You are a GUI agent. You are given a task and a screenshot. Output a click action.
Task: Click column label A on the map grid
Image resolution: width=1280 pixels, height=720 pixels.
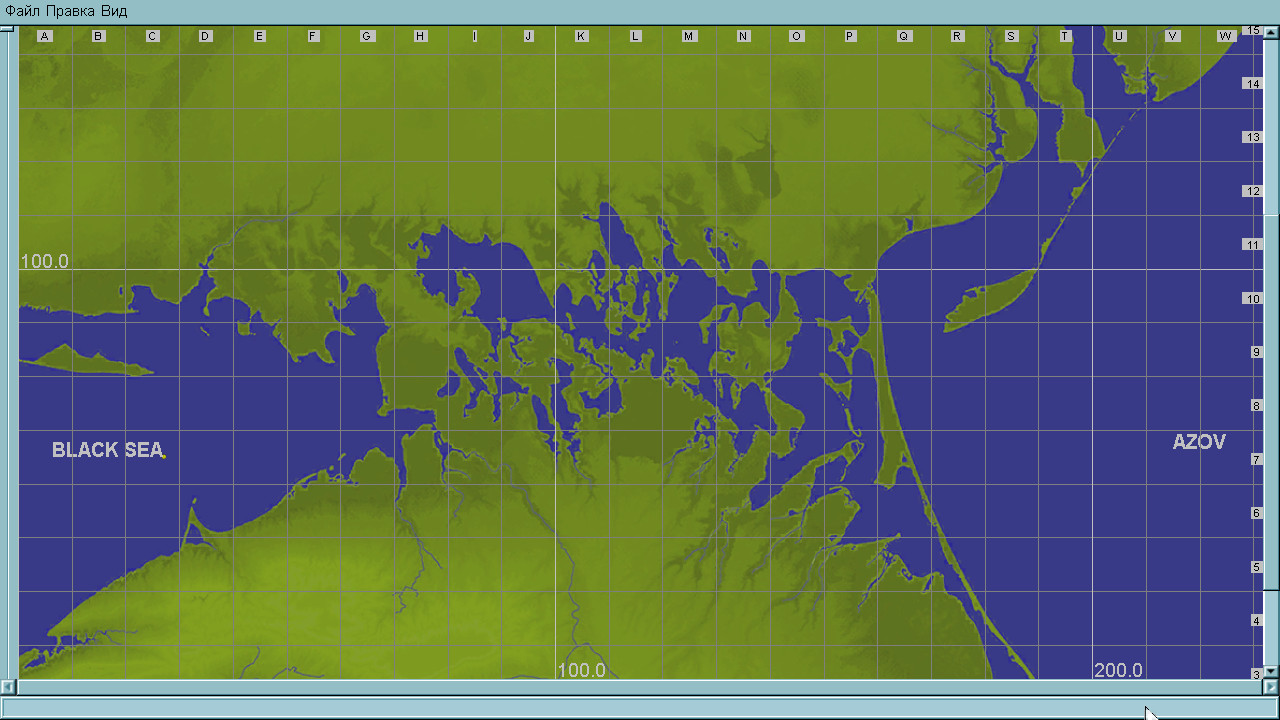click(45, 36)
